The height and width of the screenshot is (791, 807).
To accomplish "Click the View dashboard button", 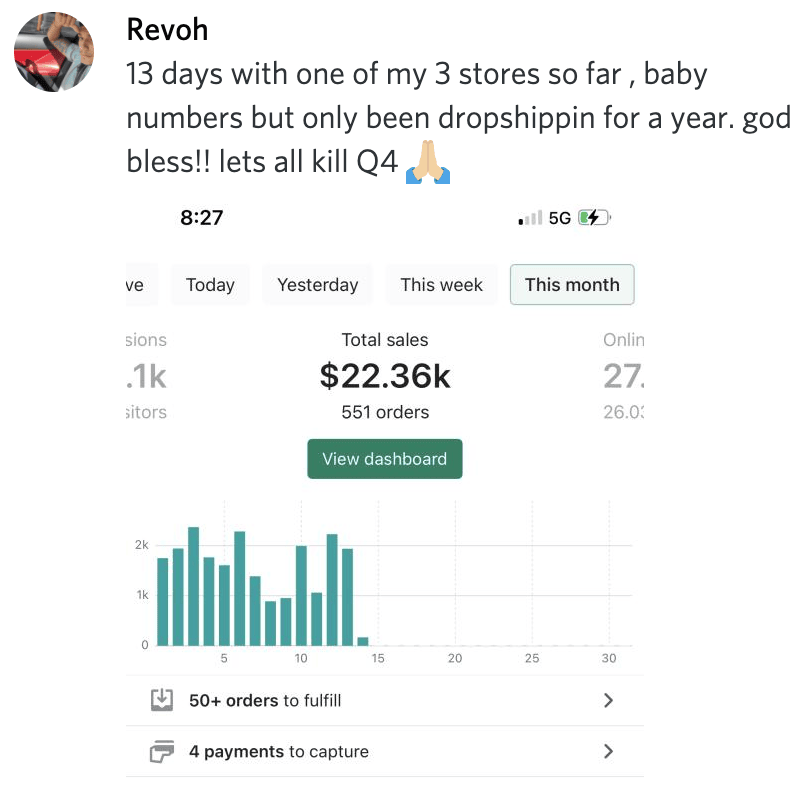I will [x=384, y=459].
